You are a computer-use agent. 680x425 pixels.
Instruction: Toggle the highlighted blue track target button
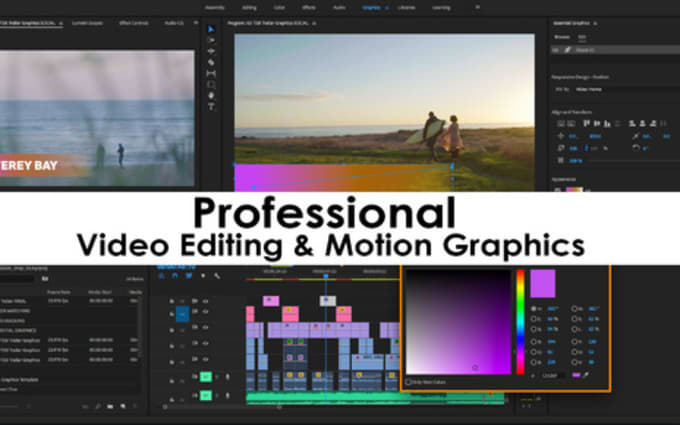point(182,314)
